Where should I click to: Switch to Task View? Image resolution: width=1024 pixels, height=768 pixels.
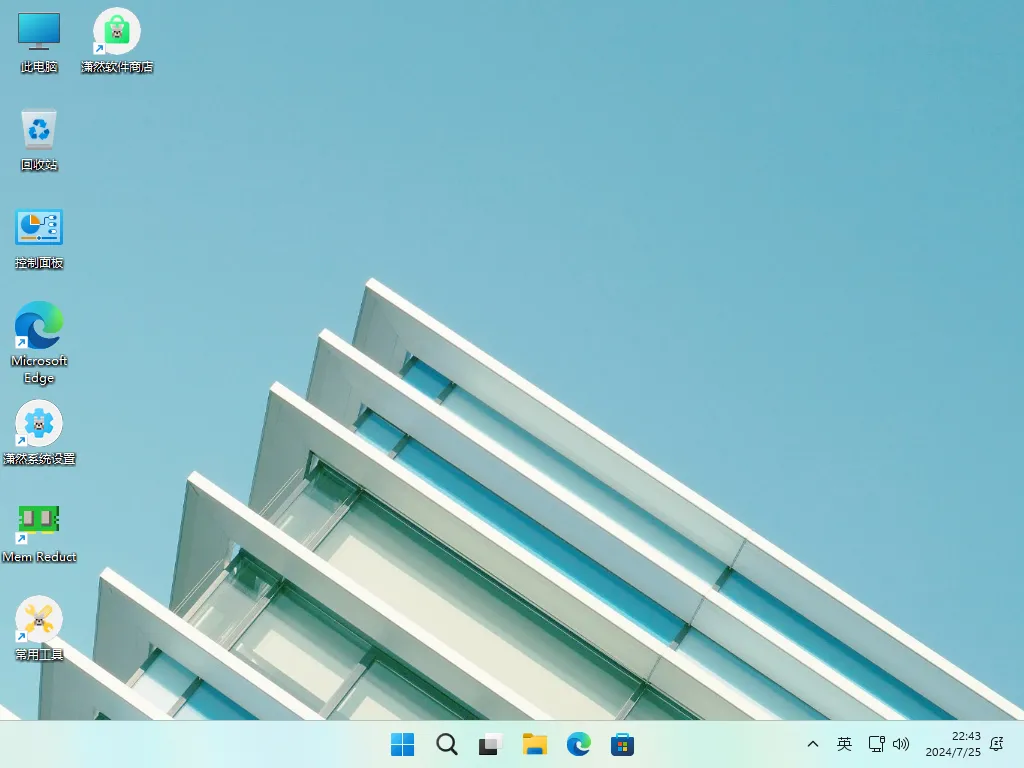pyautogui.click(x=489, y=744)
